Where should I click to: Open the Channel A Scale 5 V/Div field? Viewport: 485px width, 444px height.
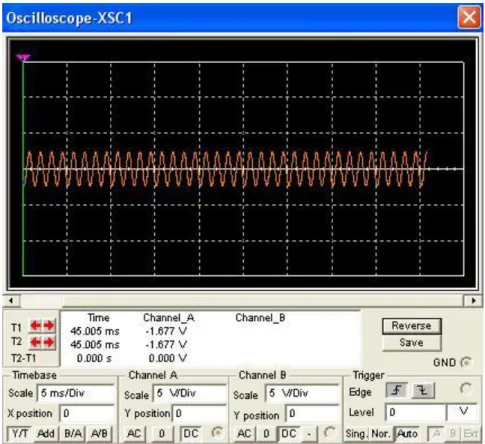tap(189, 393)
